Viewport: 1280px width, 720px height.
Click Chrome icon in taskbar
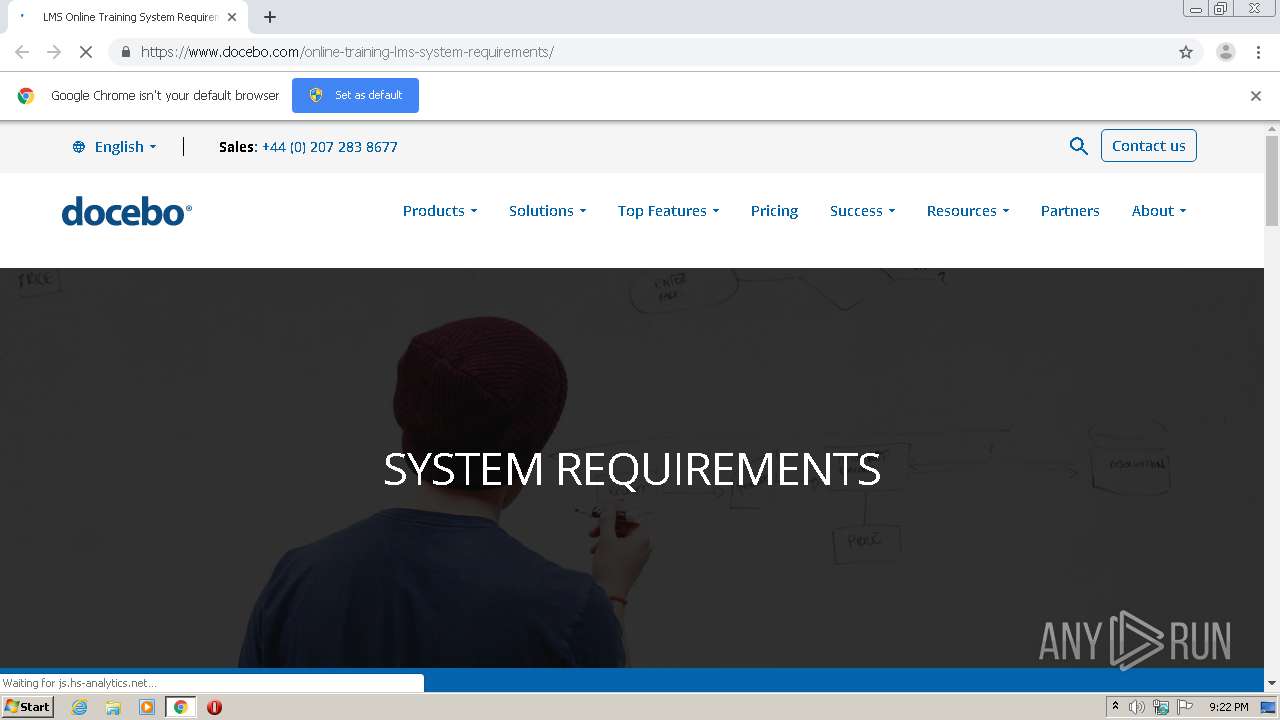pyautogui.click(x=180, y=707)
